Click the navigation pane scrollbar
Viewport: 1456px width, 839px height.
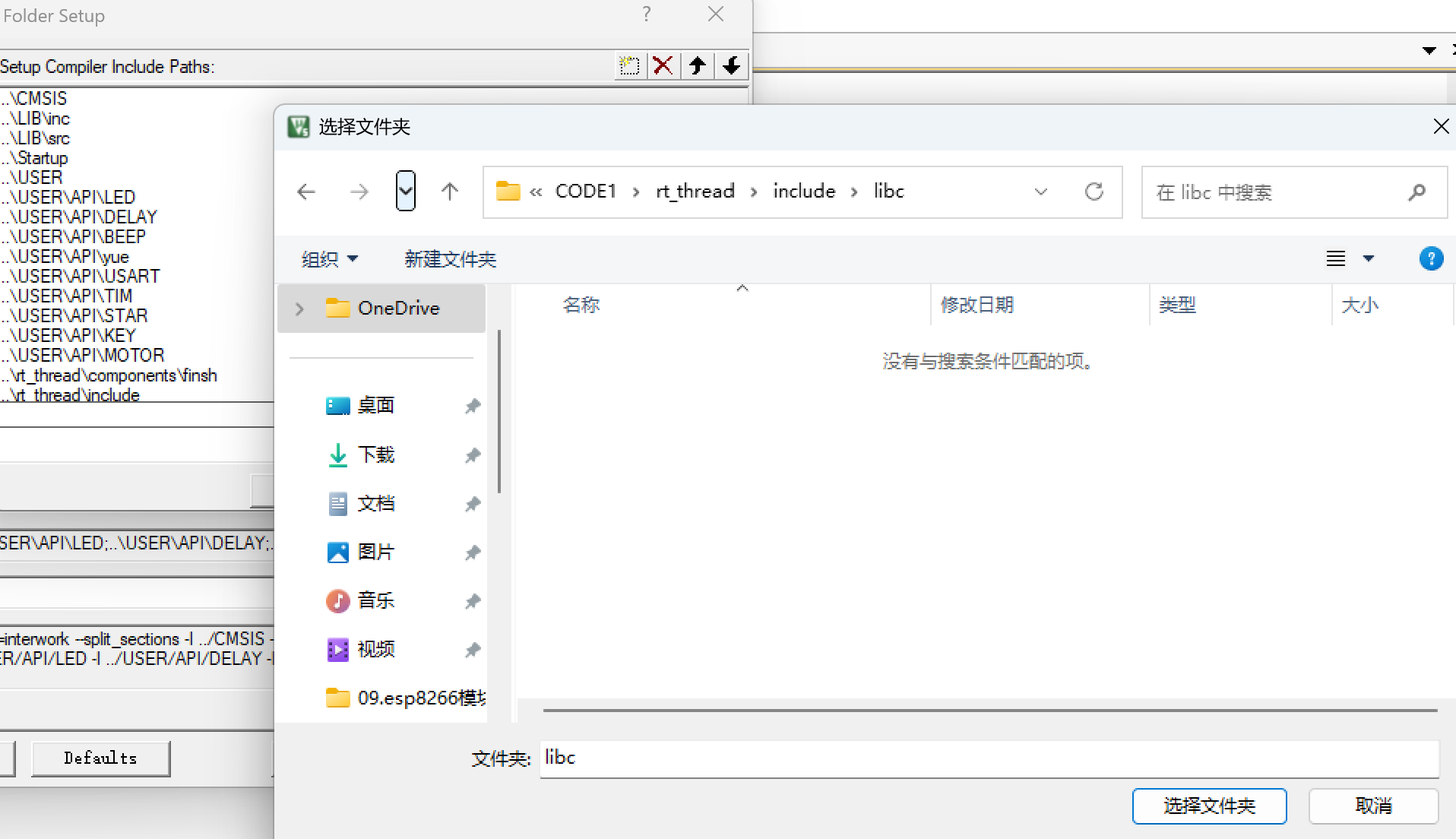[499, 410]
